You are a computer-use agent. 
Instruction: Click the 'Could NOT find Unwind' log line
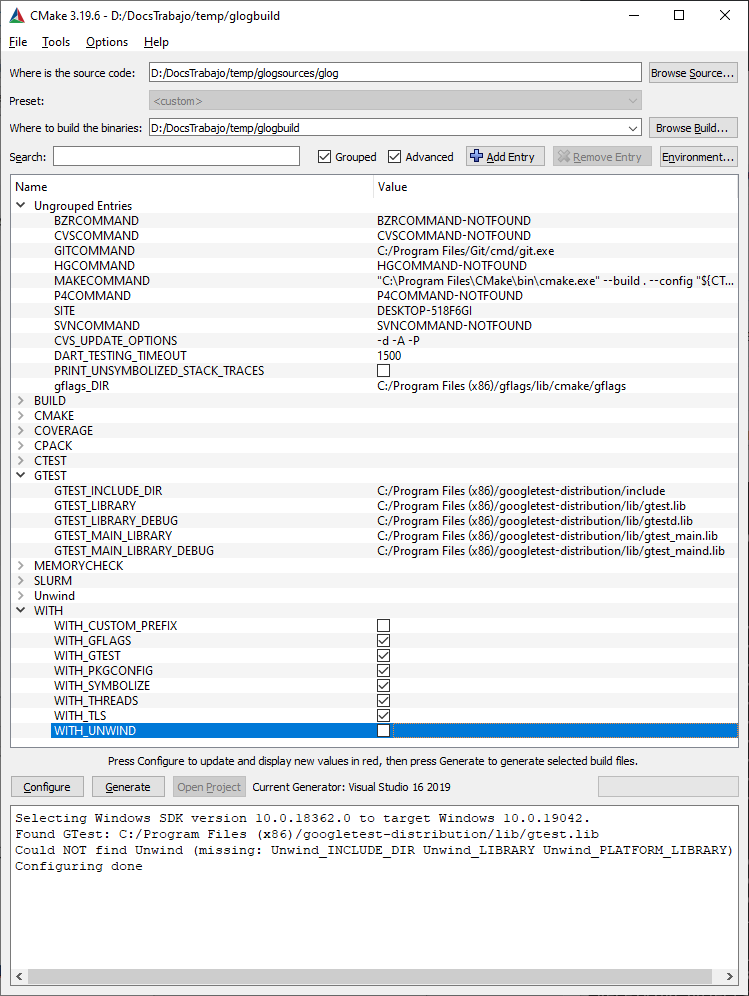click(x=374, y=850)
